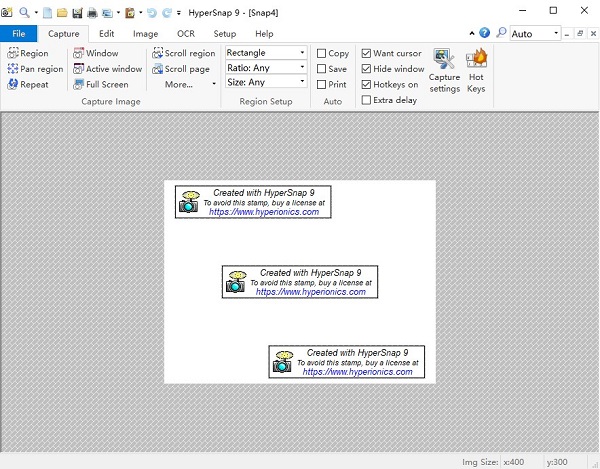Open the Setup tab
This screenshot has width=600, height=469.
(225, 34)
